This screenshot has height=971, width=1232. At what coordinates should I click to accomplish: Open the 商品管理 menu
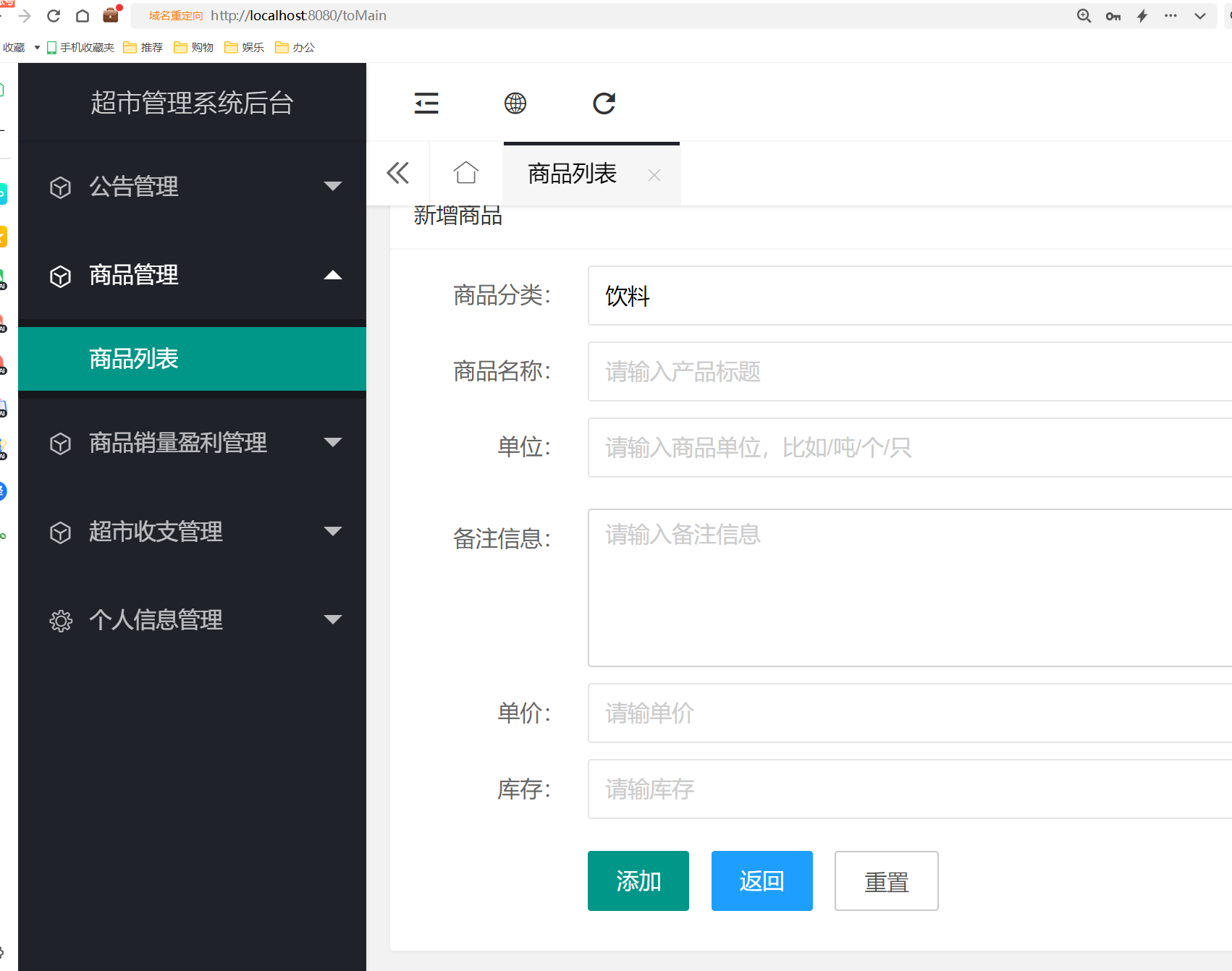pos(192,275)
